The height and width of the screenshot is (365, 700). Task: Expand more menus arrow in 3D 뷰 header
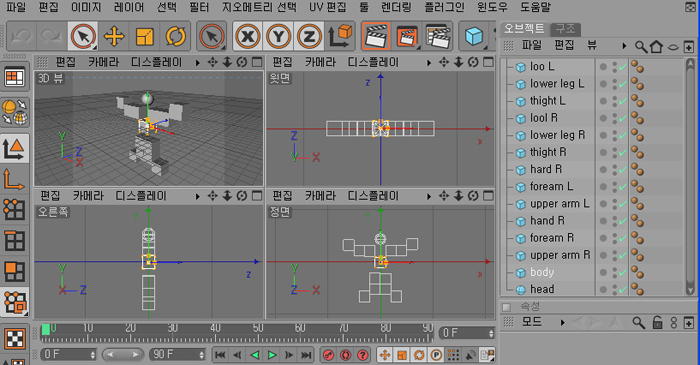(197, 62)
